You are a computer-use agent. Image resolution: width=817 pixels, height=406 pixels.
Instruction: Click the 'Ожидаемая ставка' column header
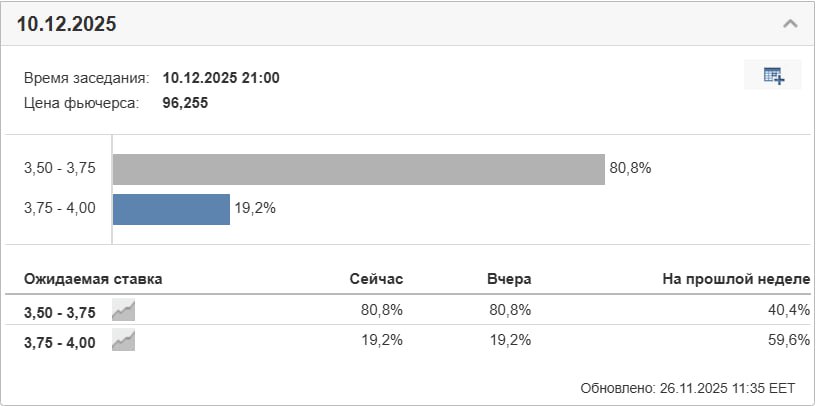[x=93, y=279]
